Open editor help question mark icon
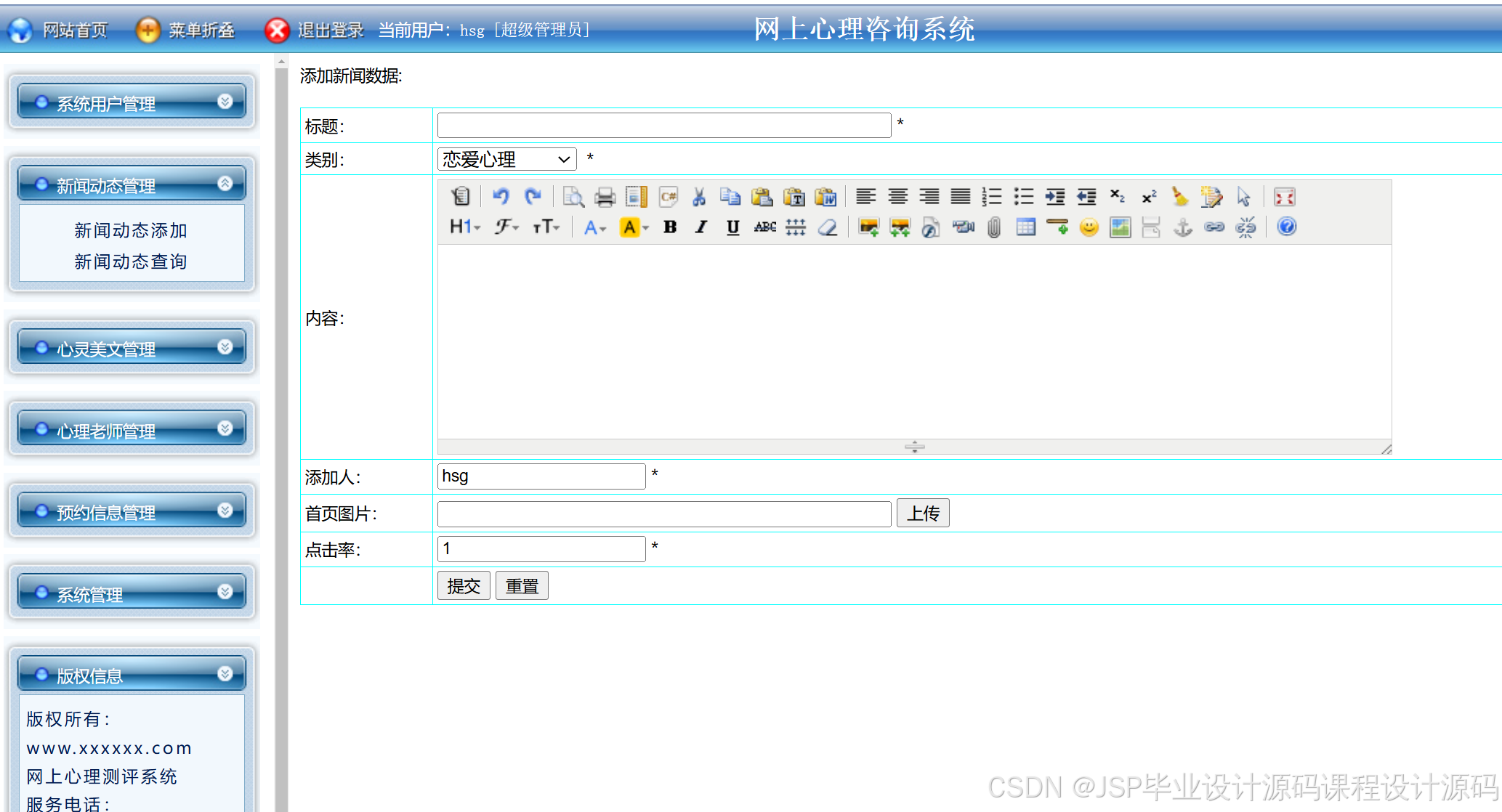The height and width of the screenshot is (812, 1502). pyautogui.click(x=1286, y=227)
